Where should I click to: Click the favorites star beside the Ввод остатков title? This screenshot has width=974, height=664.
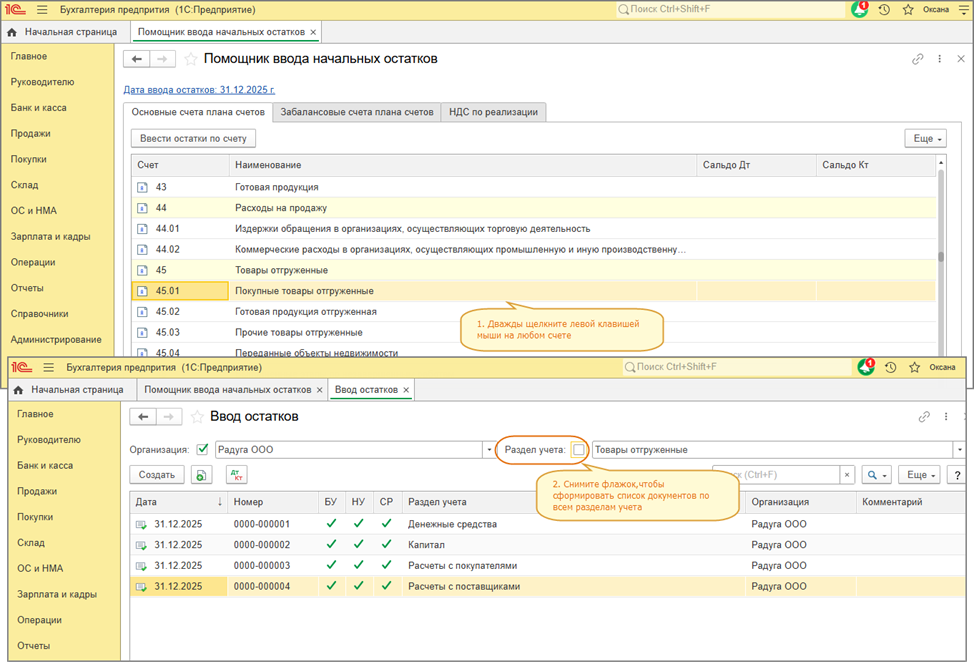[198, 417]
